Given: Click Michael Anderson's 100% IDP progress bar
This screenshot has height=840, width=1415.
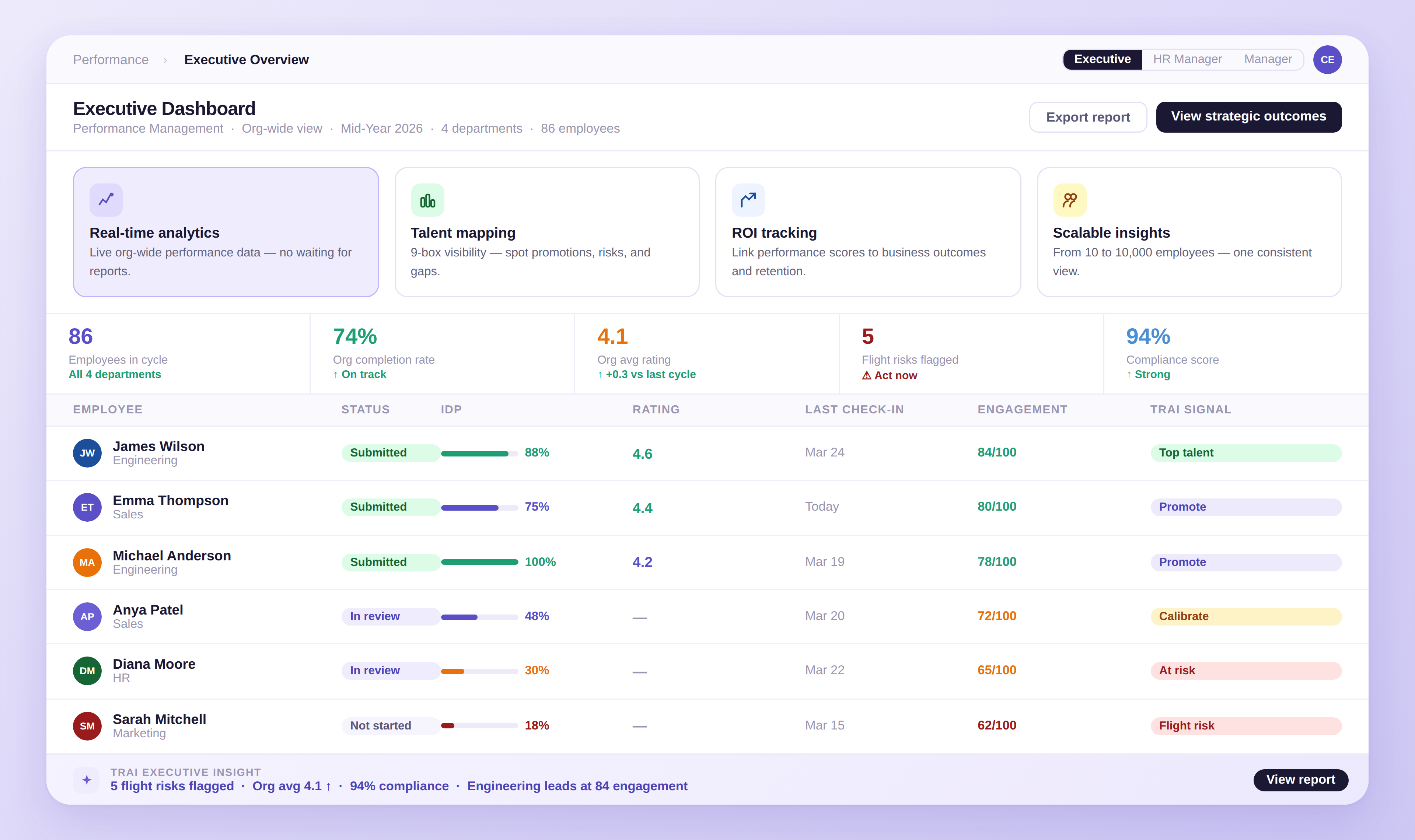Looking at the screenshot, I should [479, 562].
